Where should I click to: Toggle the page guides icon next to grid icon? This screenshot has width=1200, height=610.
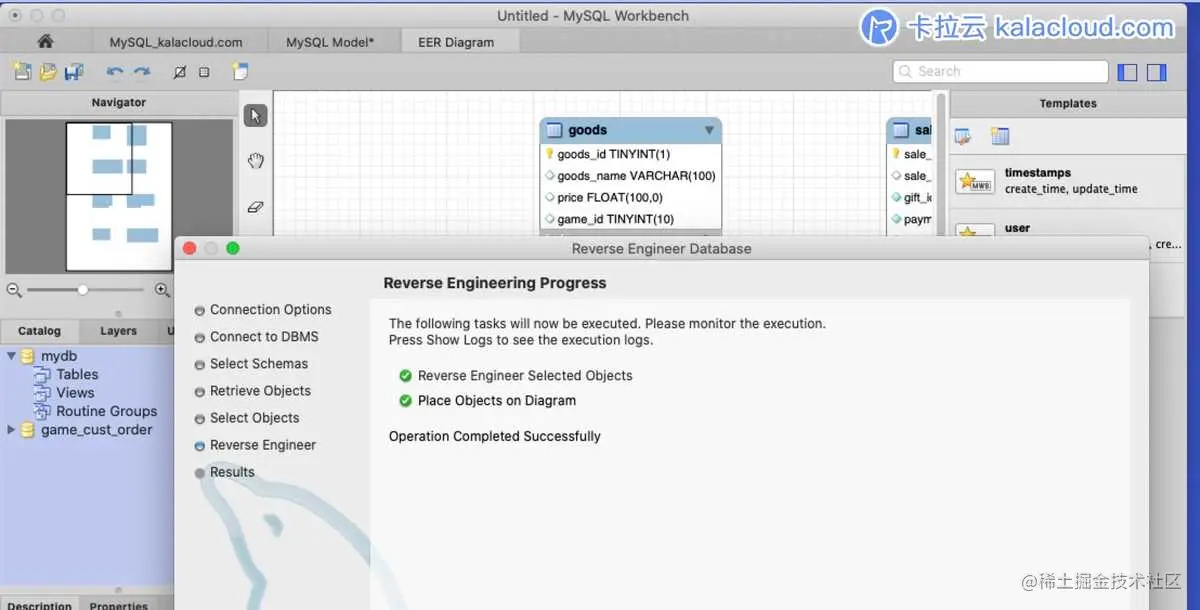pos(204,72)
